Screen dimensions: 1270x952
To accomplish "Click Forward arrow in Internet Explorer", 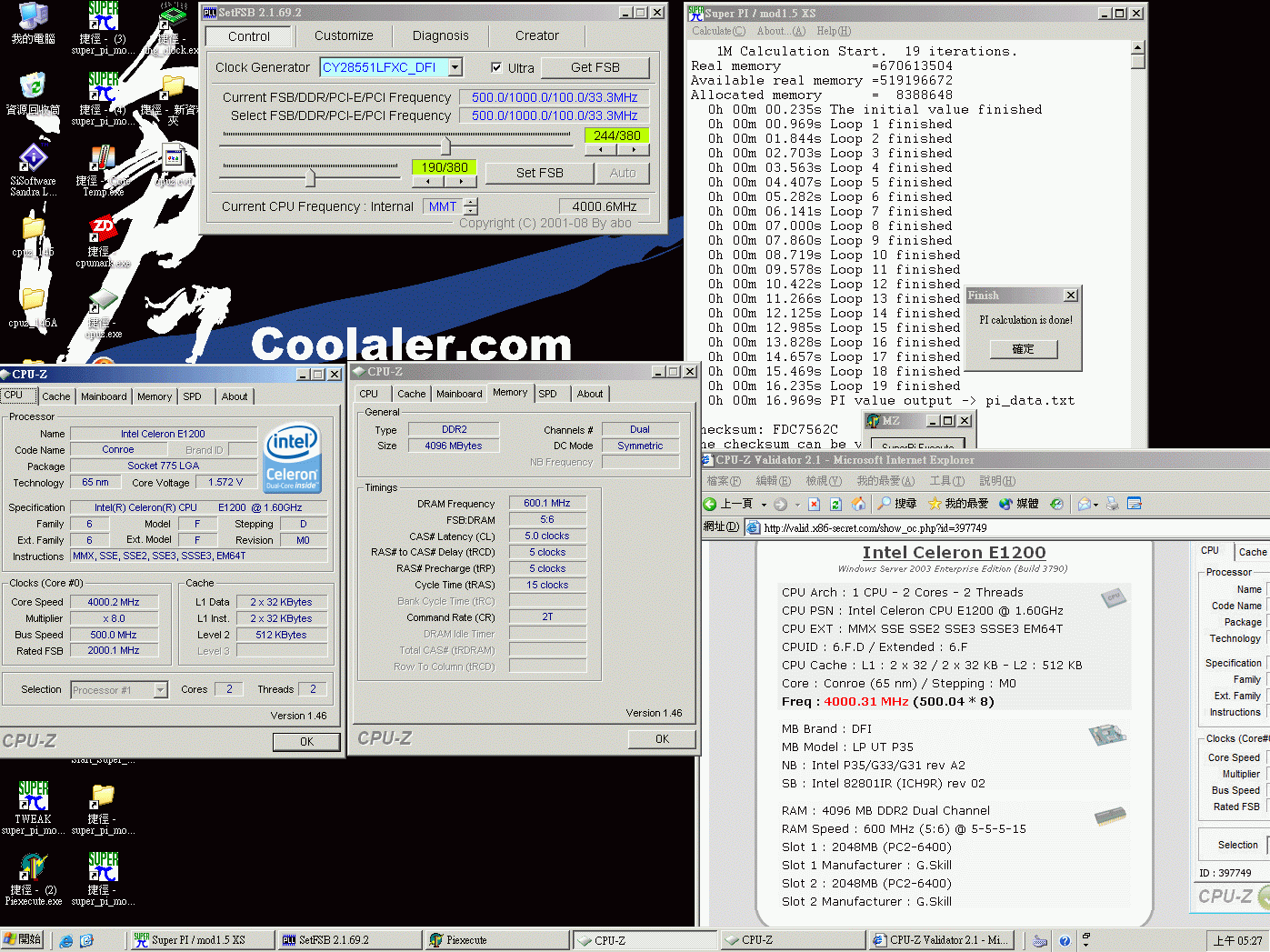I will click(x=780, y=503).
